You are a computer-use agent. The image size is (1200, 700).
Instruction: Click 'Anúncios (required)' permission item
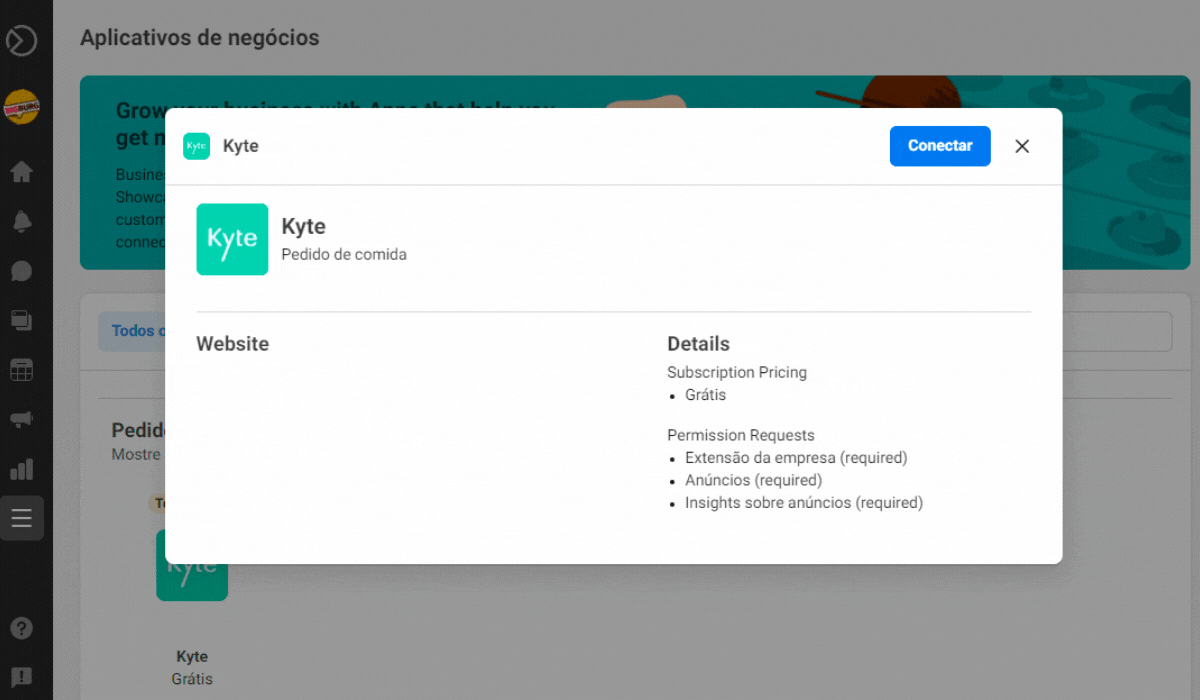pyautogui.click(x=754, y=480)
